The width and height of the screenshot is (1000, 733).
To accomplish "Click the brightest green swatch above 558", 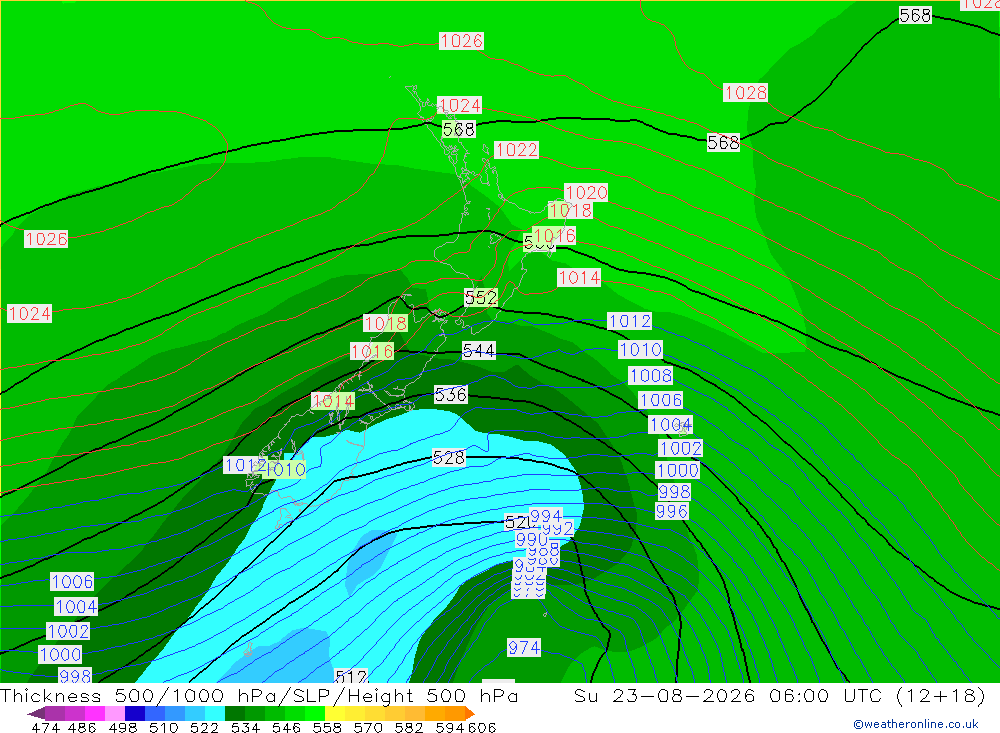I will (314, 713).
